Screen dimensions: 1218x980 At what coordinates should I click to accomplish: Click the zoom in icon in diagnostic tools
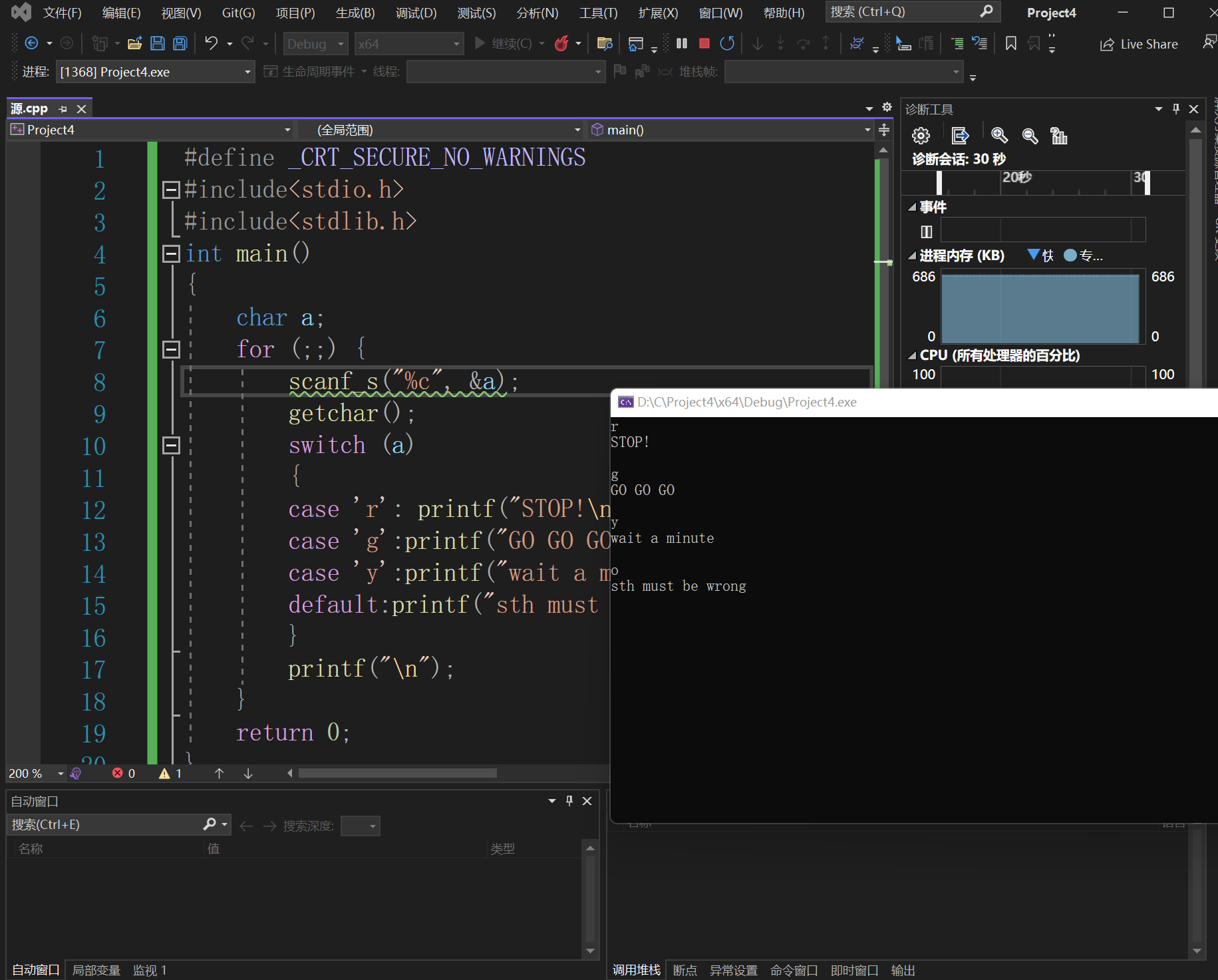tap(999, 136)
